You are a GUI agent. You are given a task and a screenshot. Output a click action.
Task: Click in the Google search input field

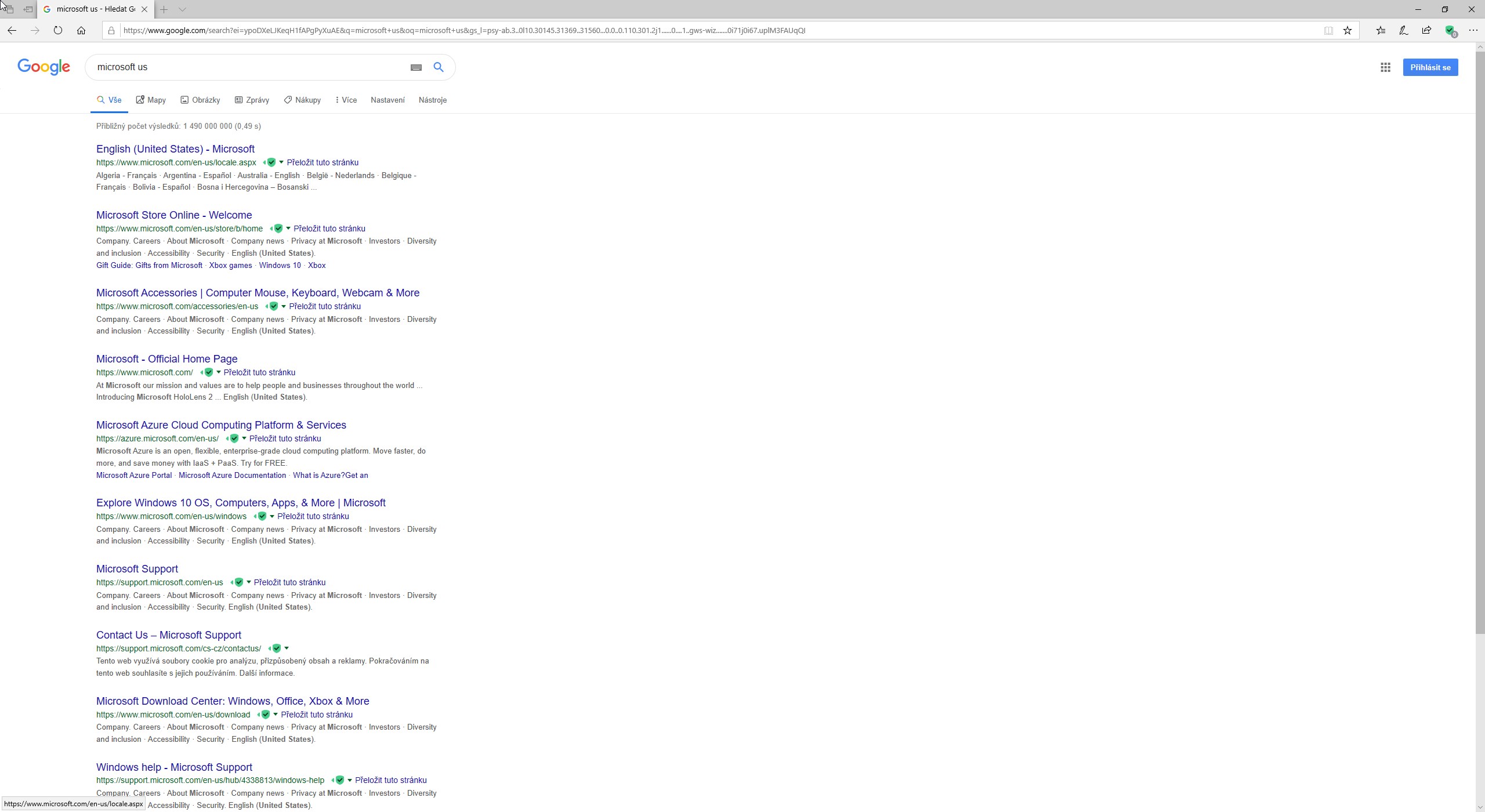(244, 67)
